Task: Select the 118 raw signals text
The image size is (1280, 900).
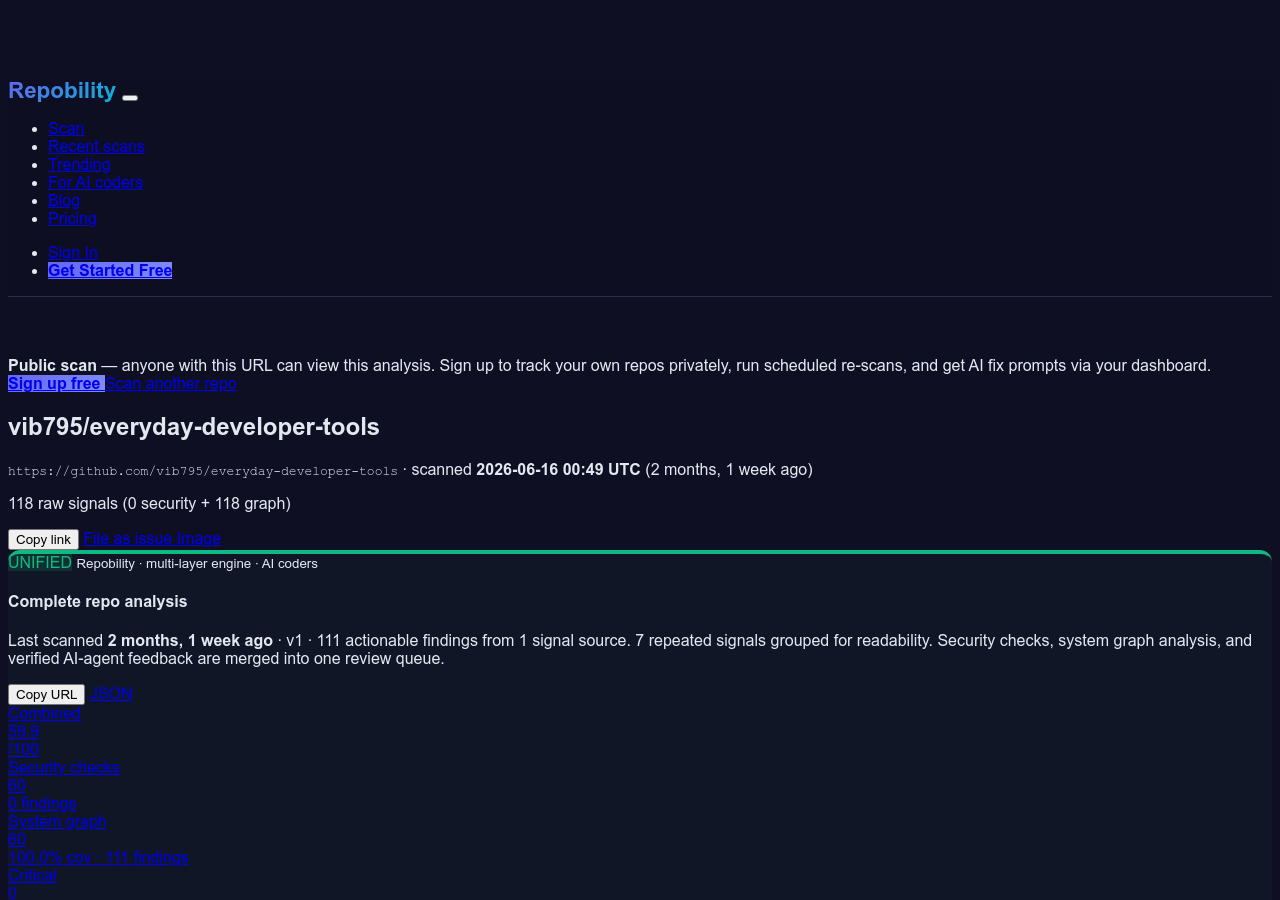Action: click(149, 503)
